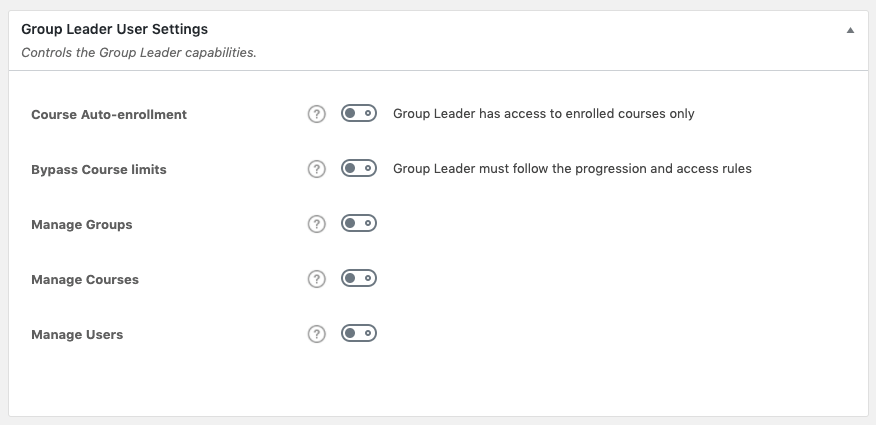876x425 pixels.
Task: Open the Manage Users help tooltip
Action: point(317,334)
